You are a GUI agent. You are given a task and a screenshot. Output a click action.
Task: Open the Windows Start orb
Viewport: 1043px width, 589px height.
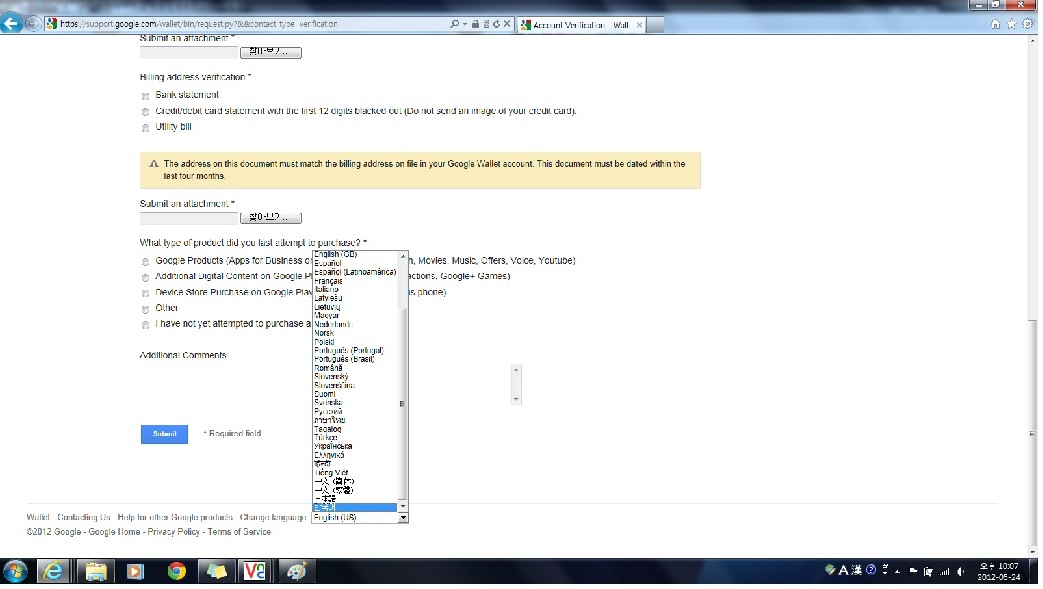point(15,571)
